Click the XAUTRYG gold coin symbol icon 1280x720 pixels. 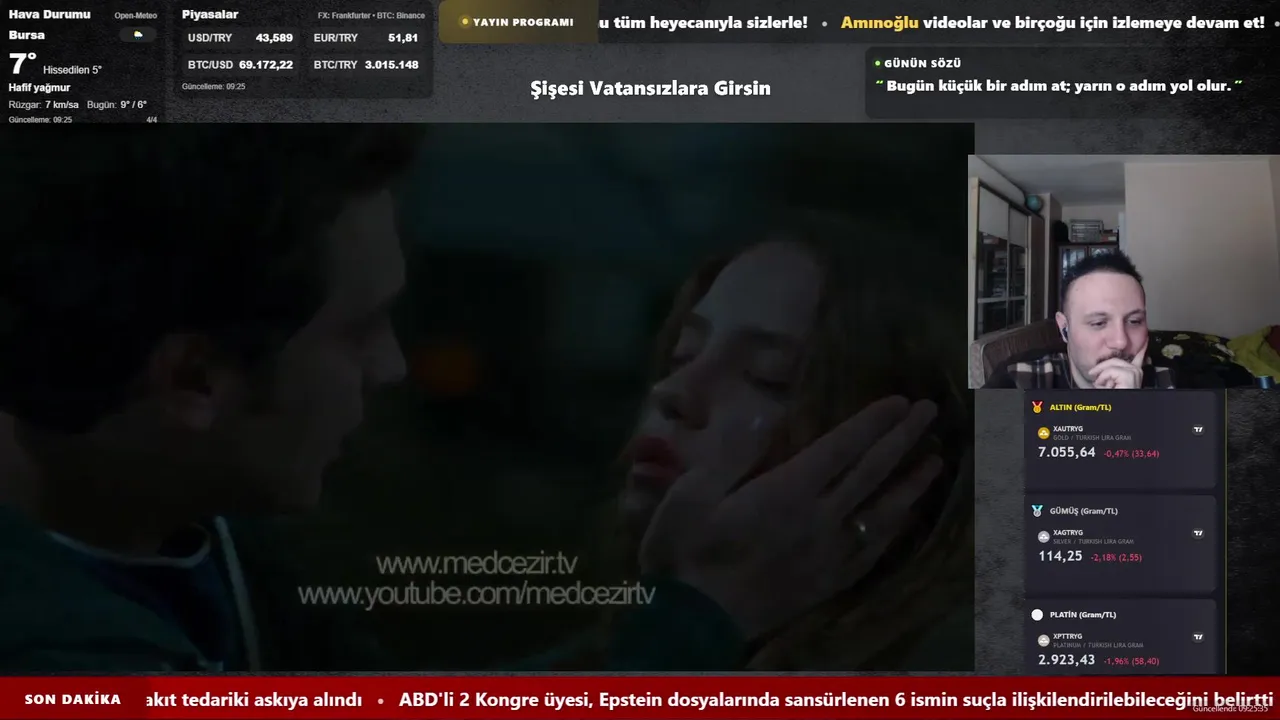[x=1044, y=433]
